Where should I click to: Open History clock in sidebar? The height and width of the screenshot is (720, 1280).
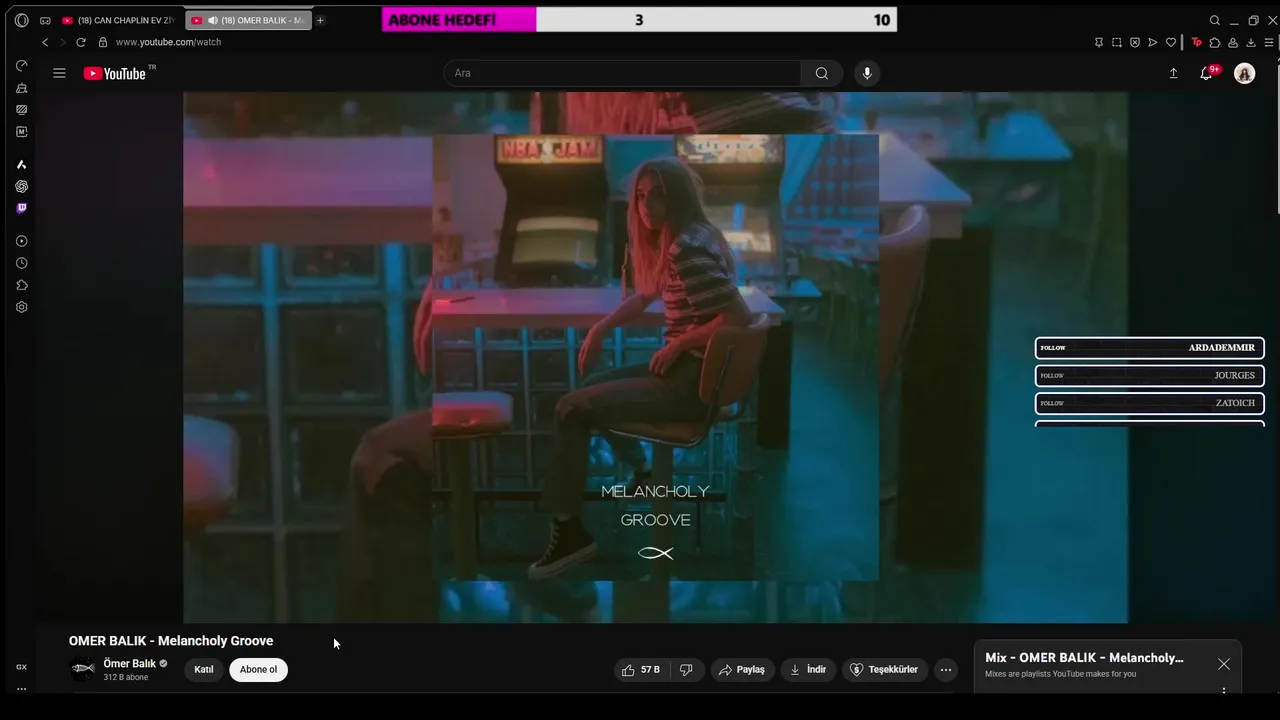(21, 263)
